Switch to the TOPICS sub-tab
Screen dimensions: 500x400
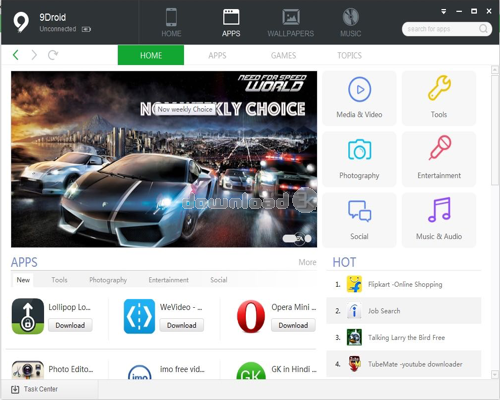pos(349,55)
